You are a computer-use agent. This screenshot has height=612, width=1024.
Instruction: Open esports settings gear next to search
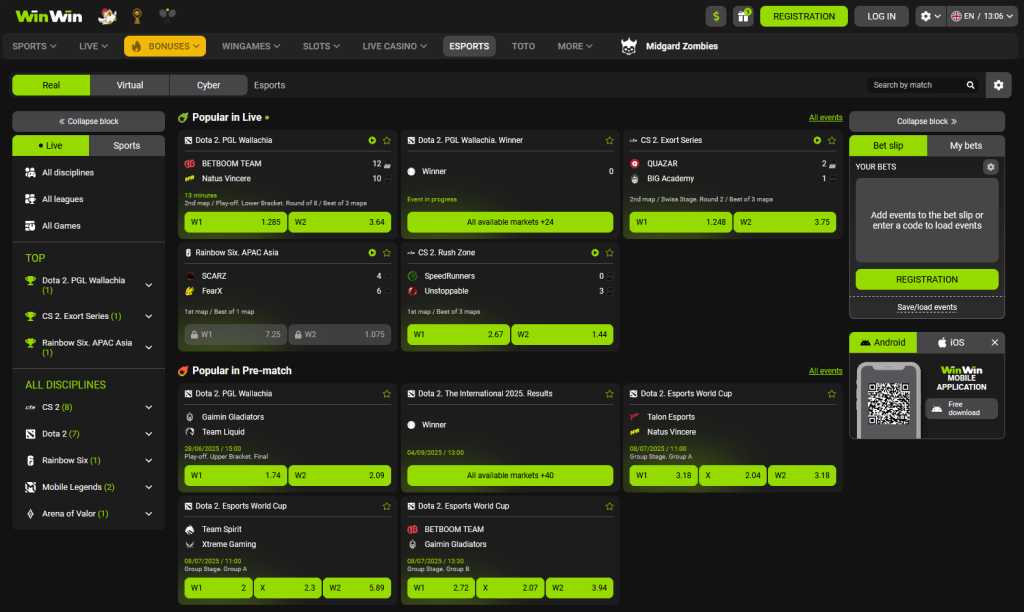pos(998,85)
